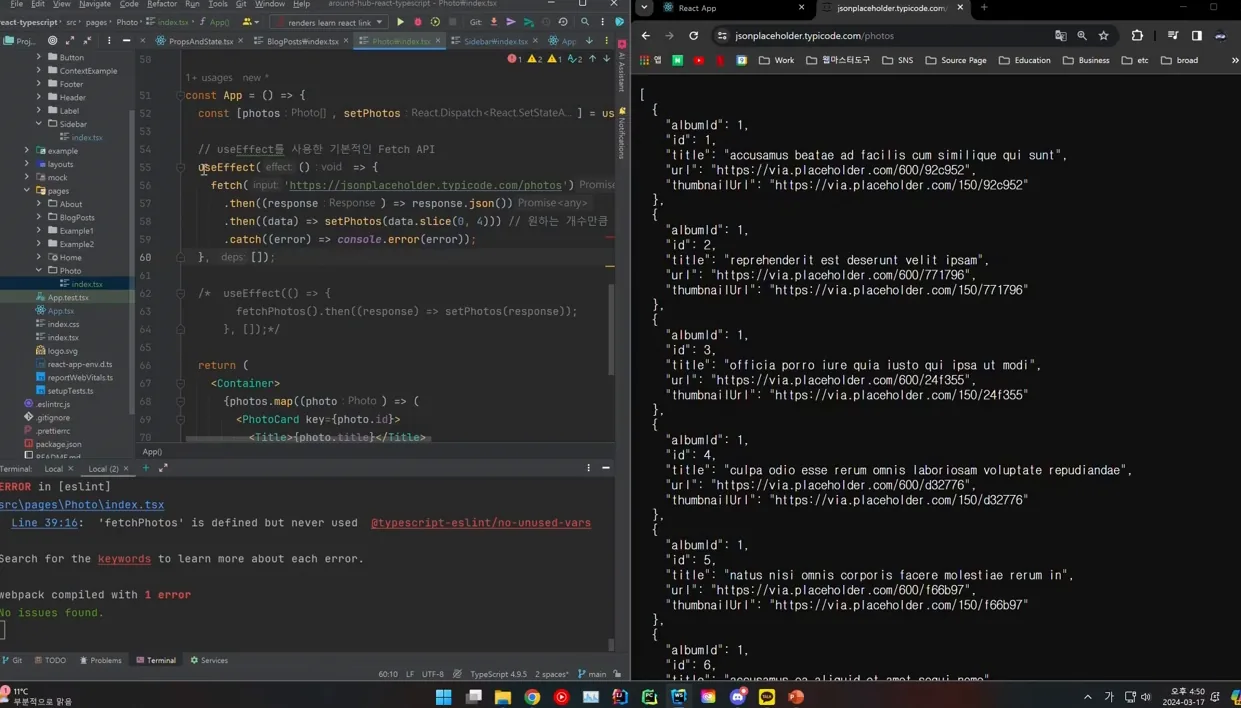This screenshot has width=1241, height=708.
Task: Open the Window menu in IDE
Action: pos(270,4)
